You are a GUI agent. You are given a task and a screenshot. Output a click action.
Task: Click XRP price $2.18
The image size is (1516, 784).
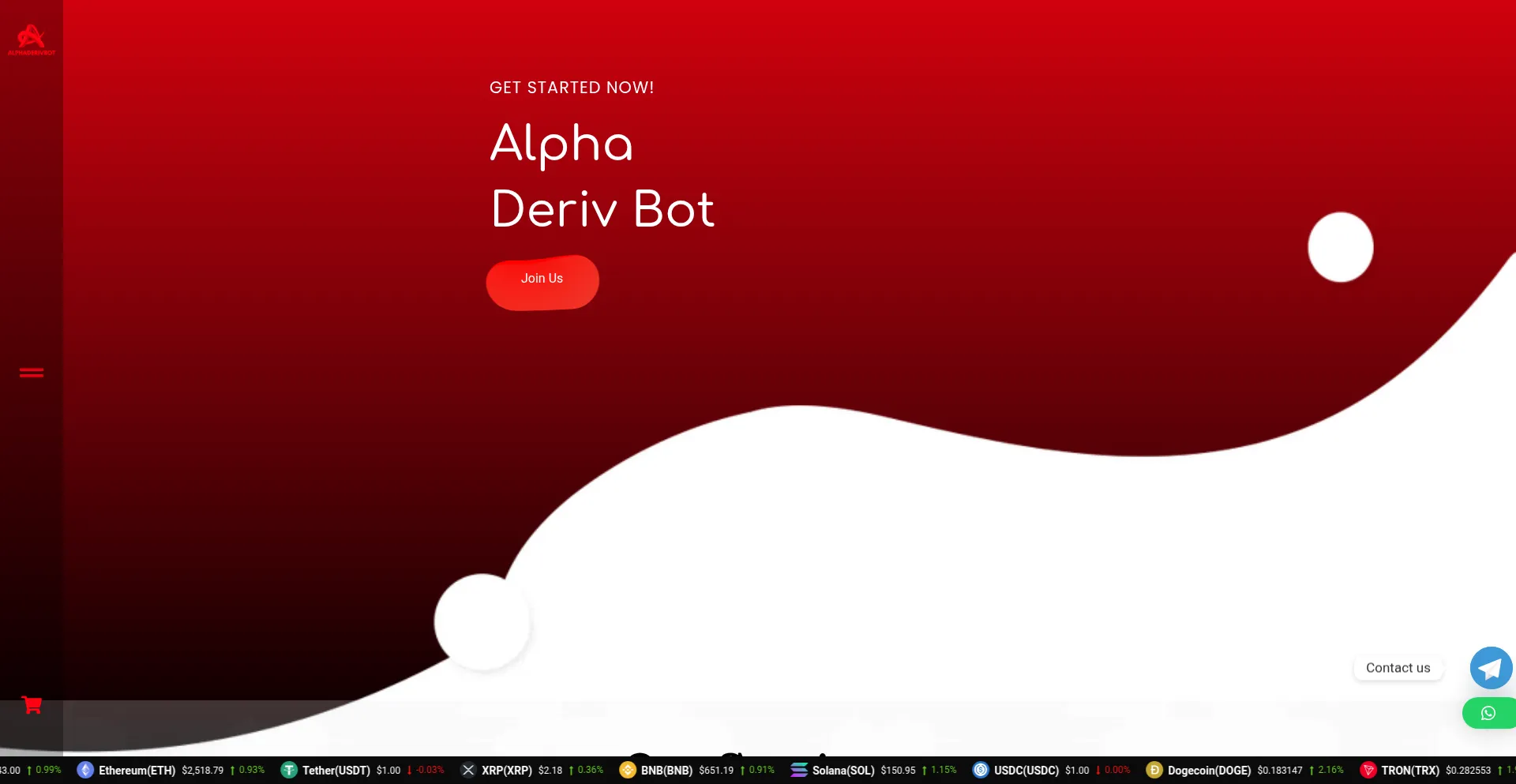pos(550,771)
